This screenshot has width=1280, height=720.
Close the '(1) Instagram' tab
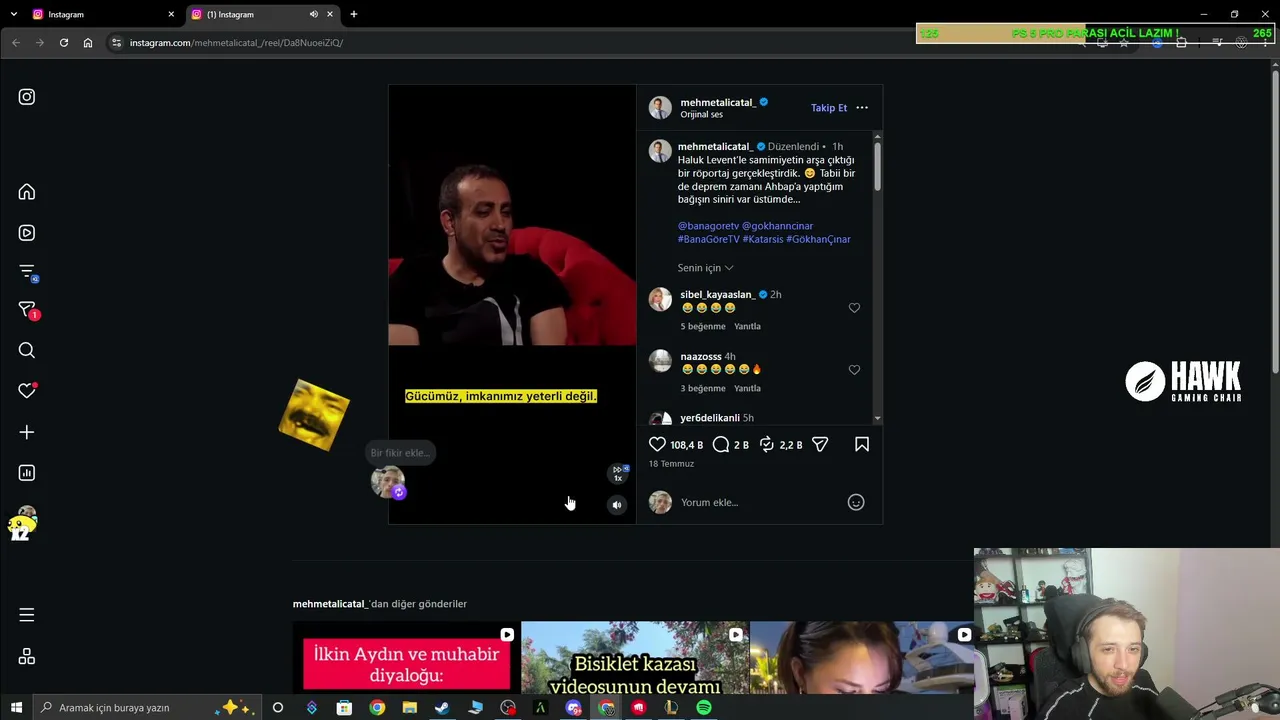330,14
